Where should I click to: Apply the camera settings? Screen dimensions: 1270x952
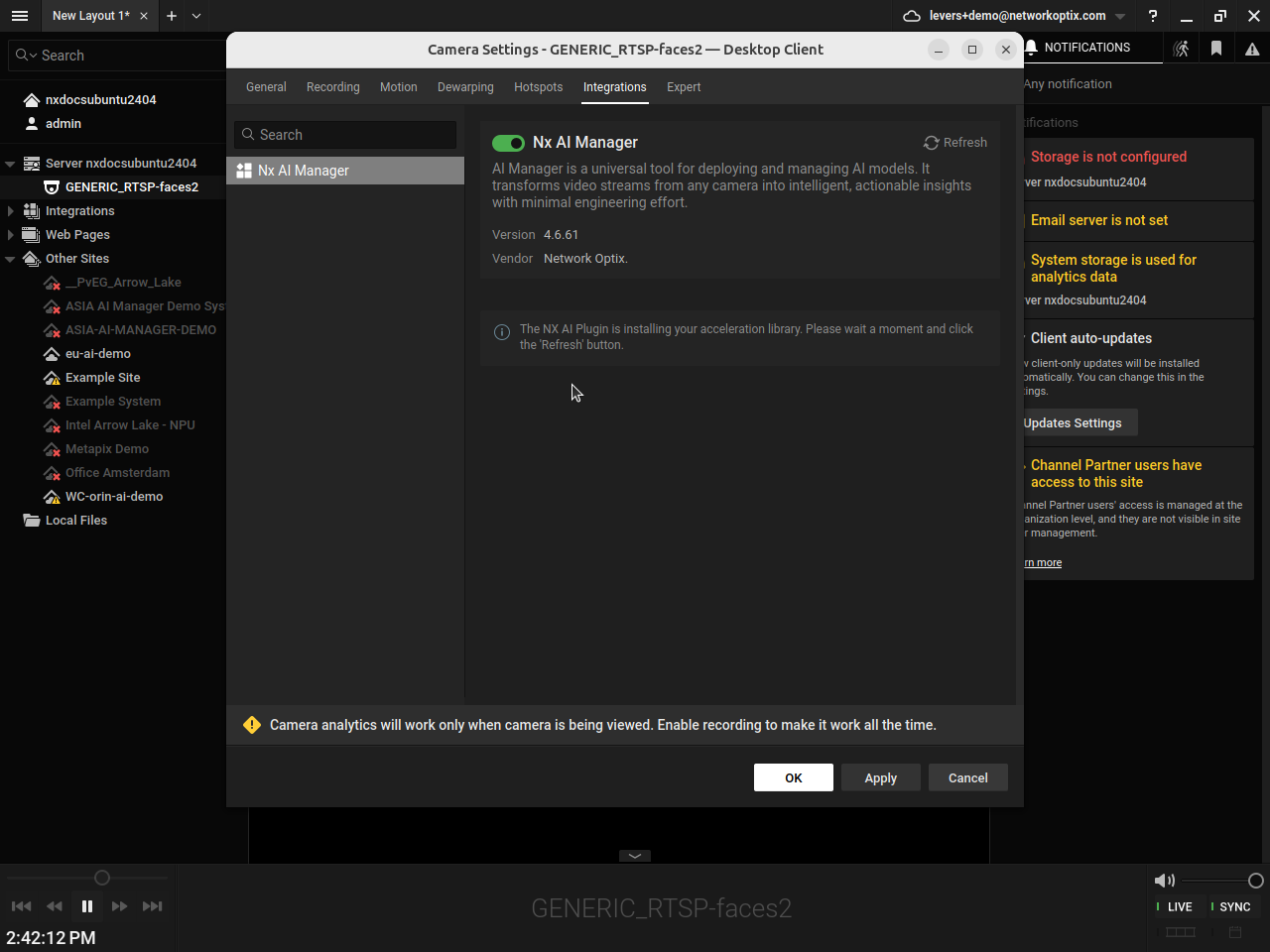[x=881, y=777]
